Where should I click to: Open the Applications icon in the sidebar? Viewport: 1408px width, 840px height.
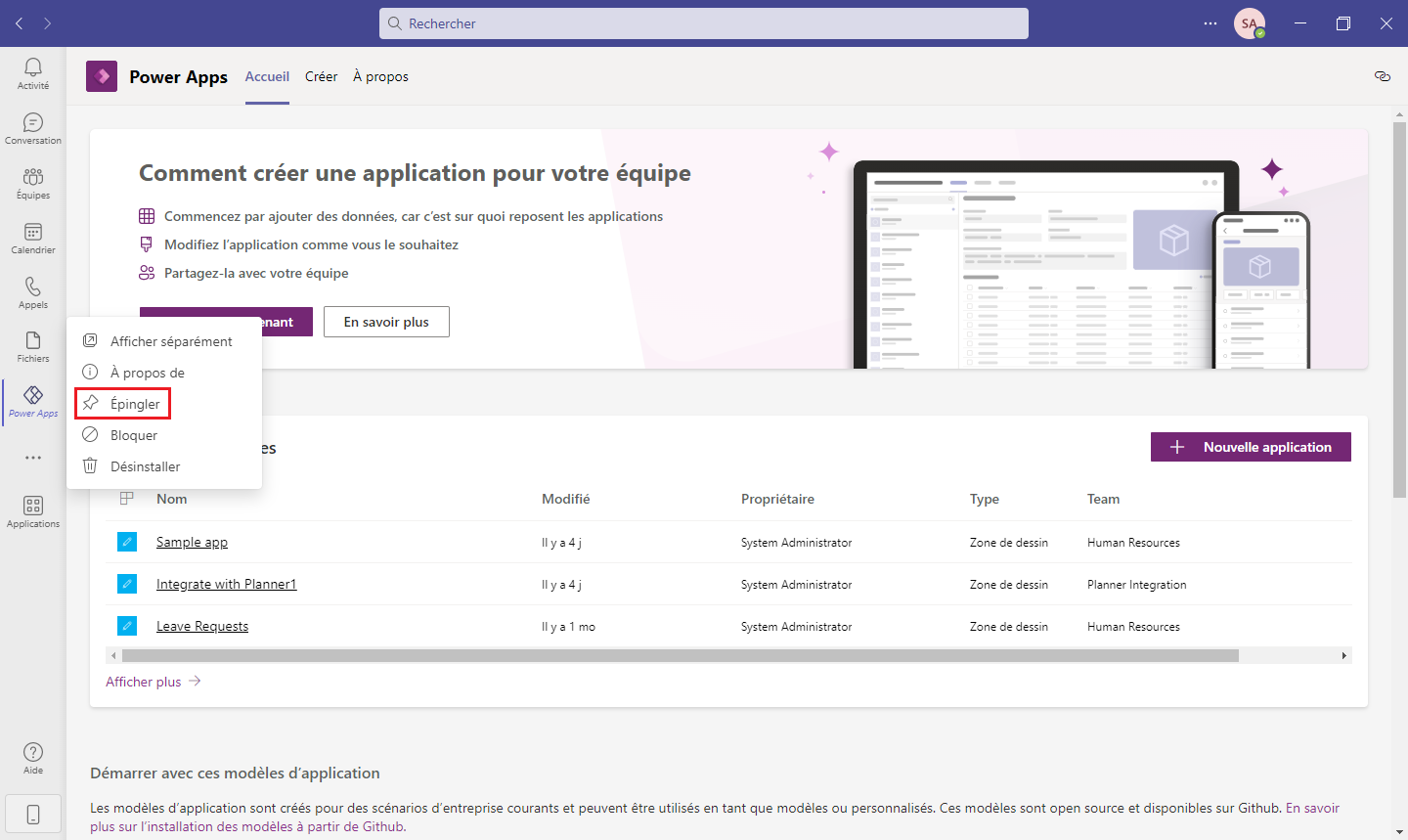(x=32, y=509)
